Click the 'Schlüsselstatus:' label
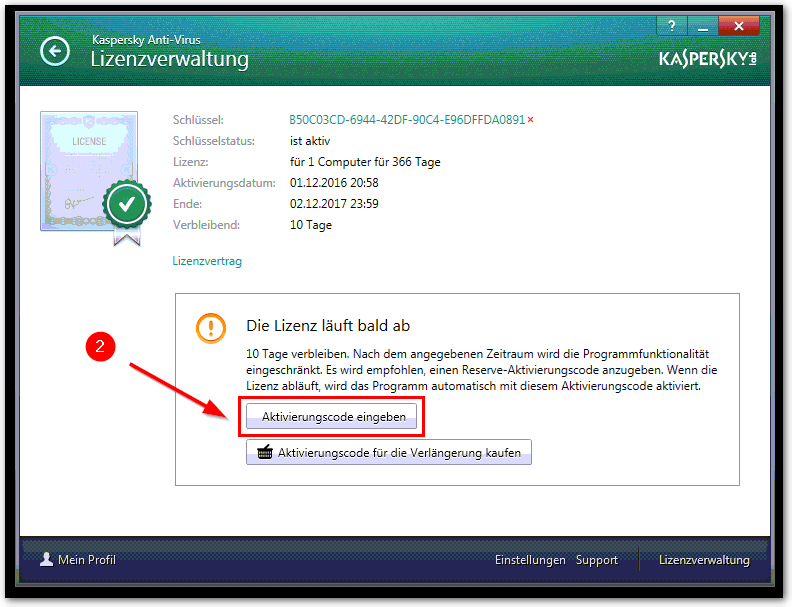The height and width of the screenshot is (607, 792). click(x=214, y=141)
